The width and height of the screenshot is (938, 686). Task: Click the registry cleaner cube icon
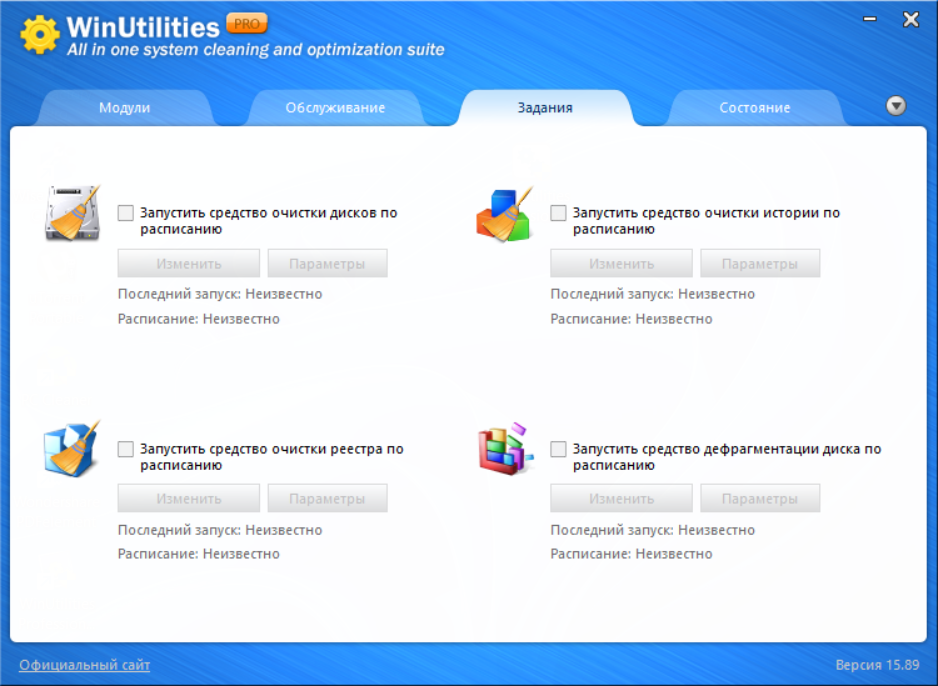pyautogui.click(x=72, y=449)
